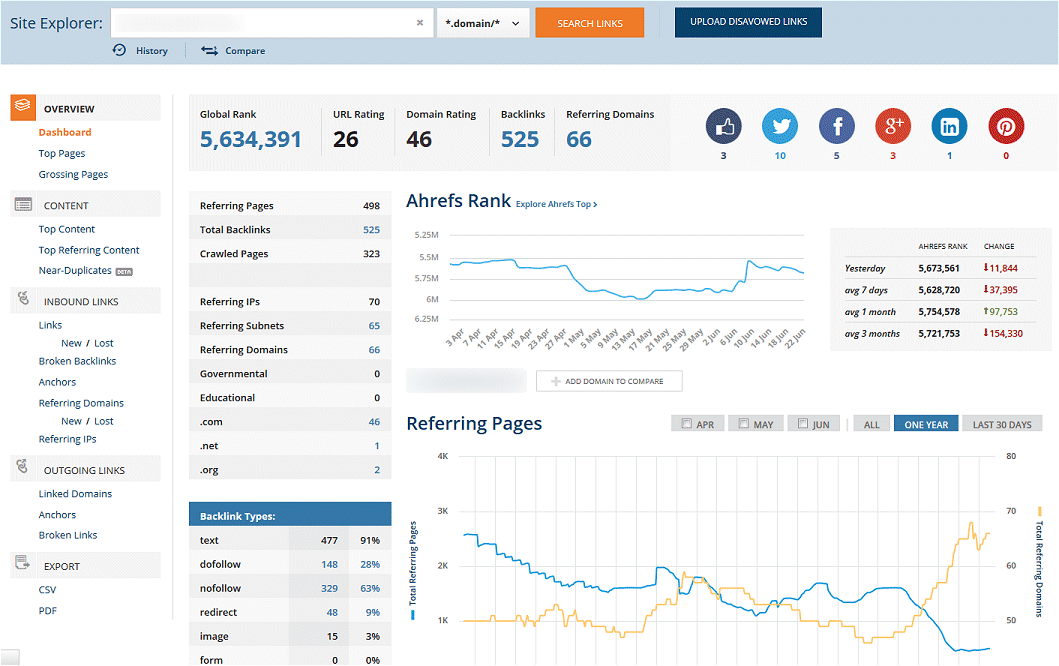Open Top Content in the sidebar
Screen dimensions: 1059x666
coord(67,229)
